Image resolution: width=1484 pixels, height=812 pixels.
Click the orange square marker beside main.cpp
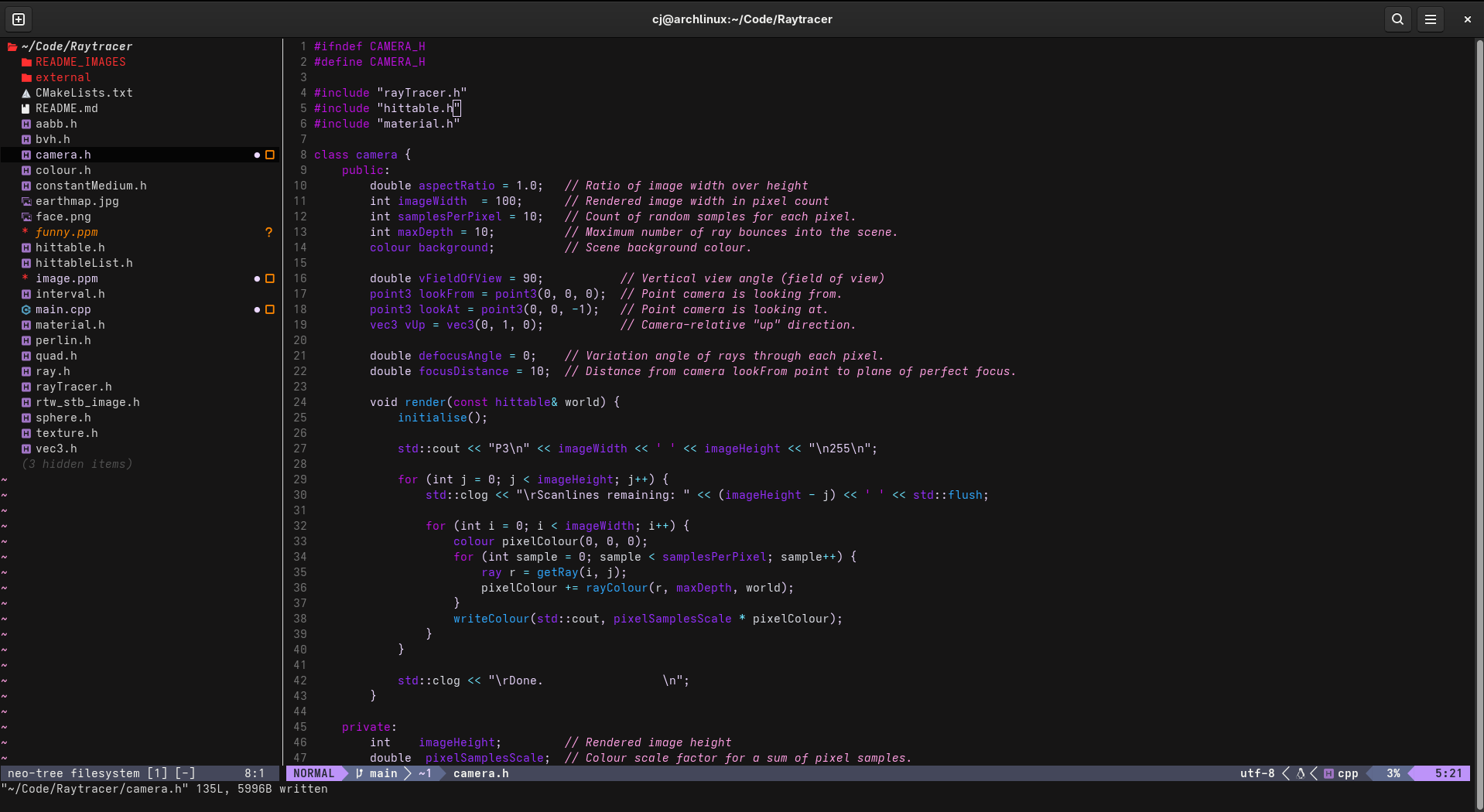click(x=270, y=309)
